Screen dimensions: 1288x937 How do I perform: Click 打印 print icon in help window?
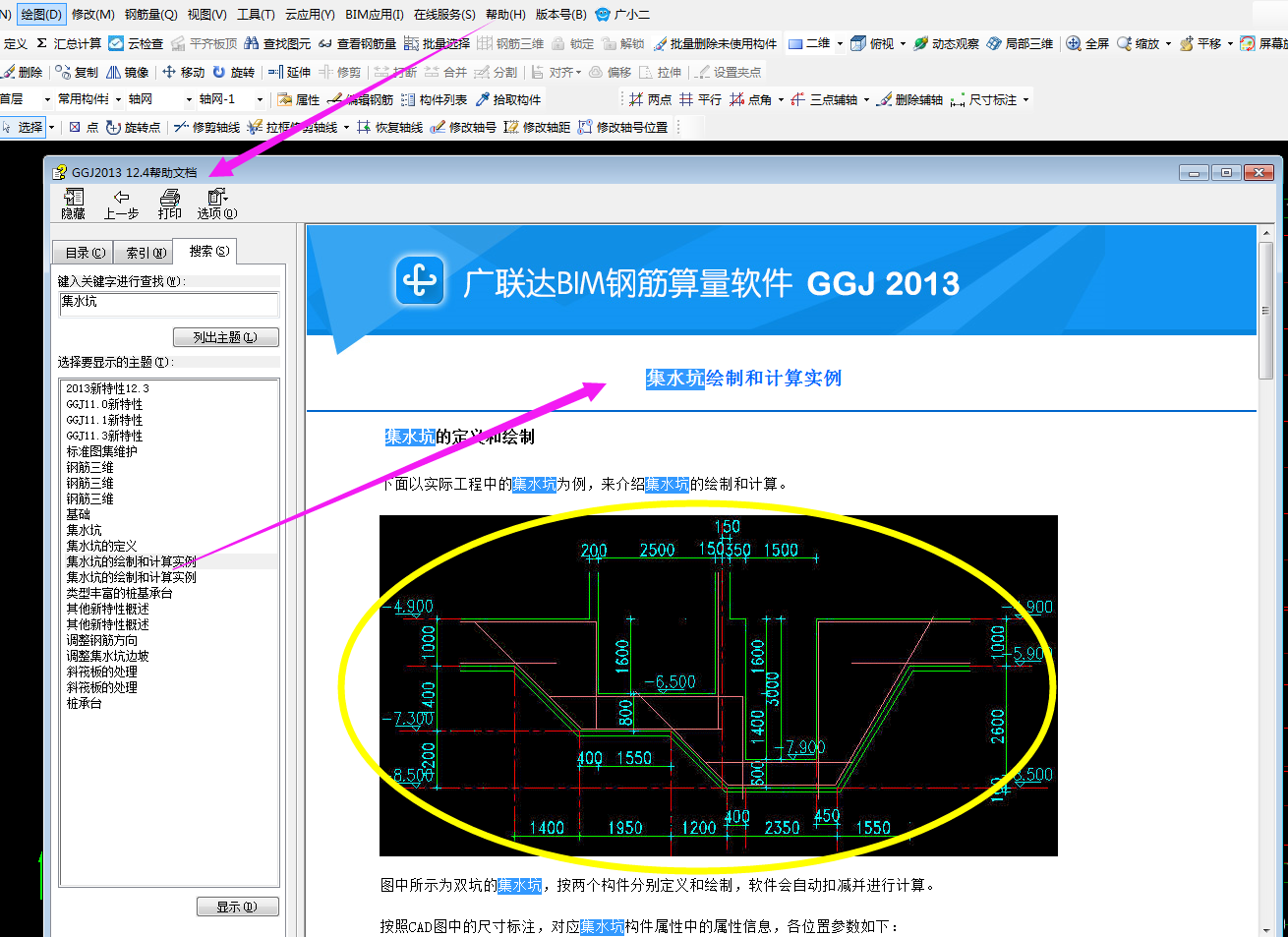click(x=170, y=204)
